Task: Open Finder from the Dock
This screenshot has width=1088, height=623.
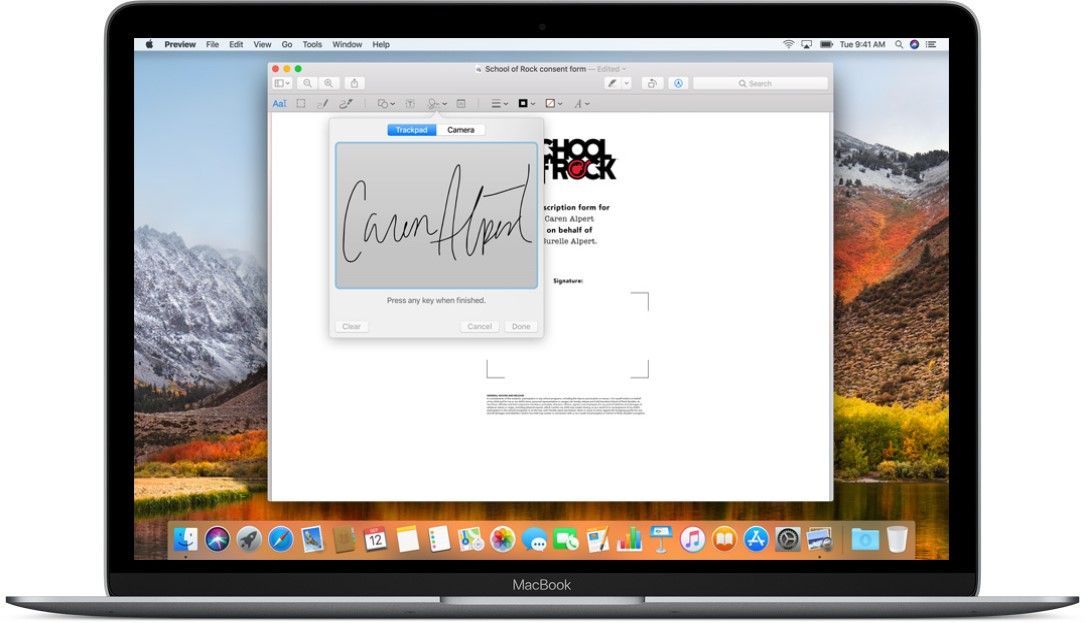Action: click(185, 538)
